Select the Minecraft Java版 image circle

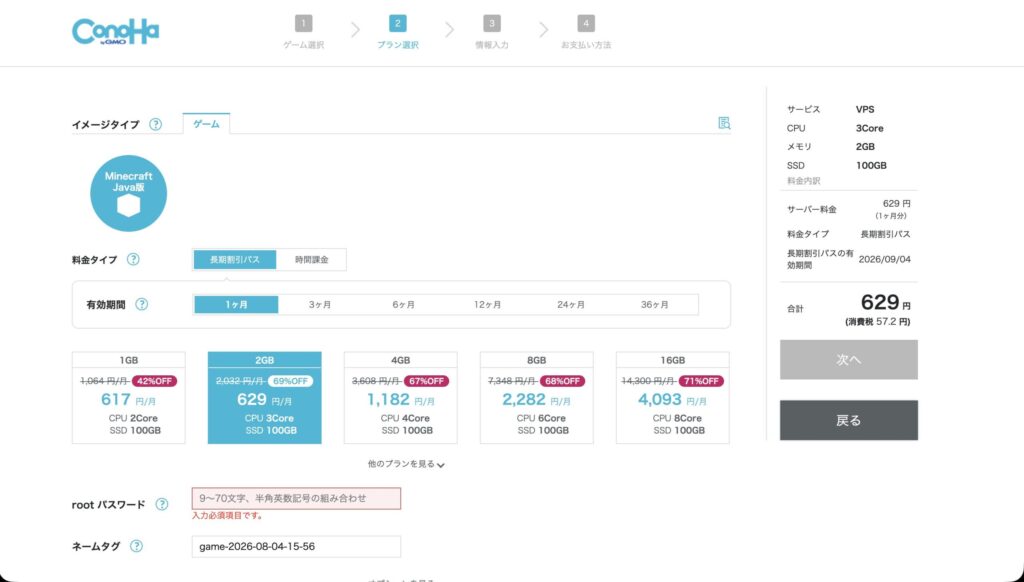coord(129,193)
